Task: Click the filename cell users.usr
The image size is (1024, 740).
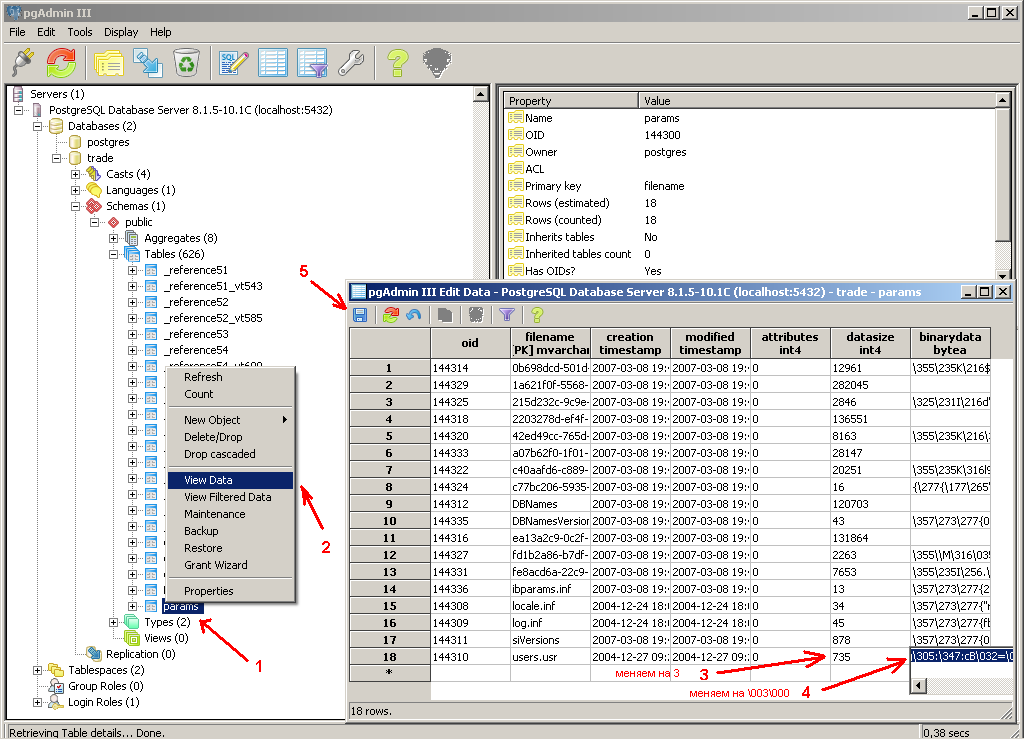Action: point(550,657)
